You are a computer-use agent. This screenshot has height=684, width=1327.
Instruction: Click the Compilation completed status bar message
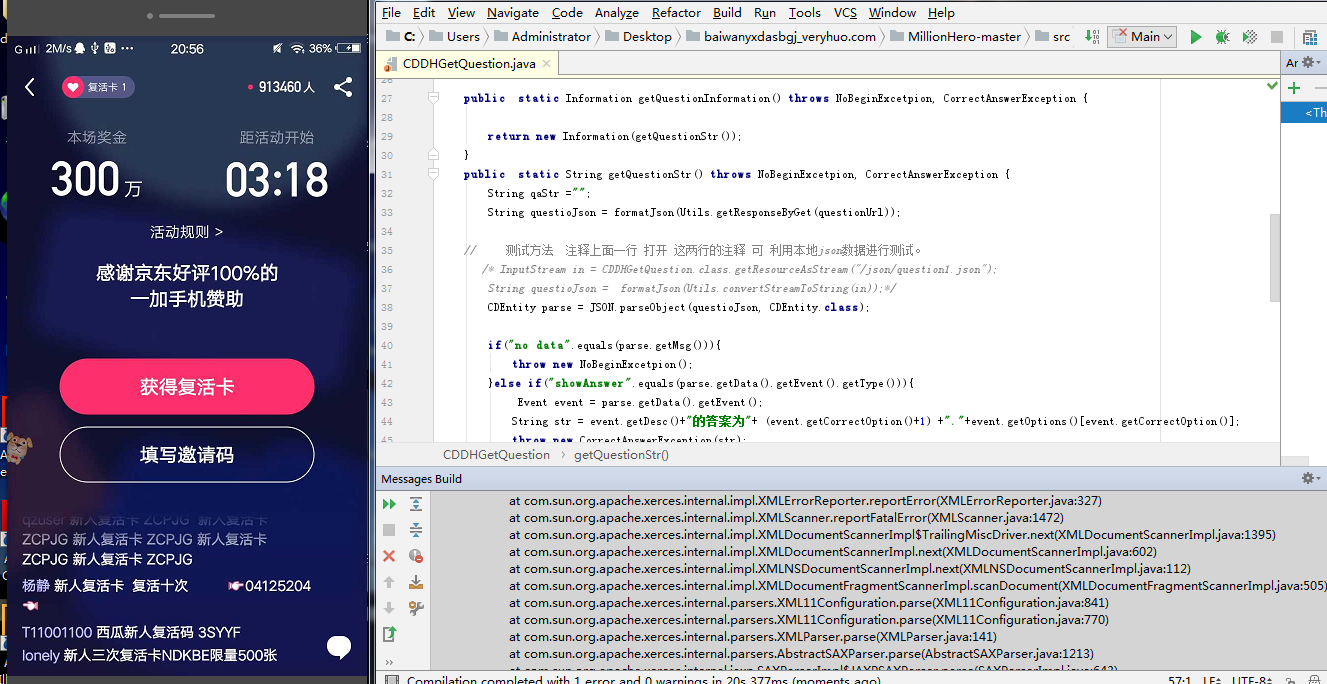643,681
